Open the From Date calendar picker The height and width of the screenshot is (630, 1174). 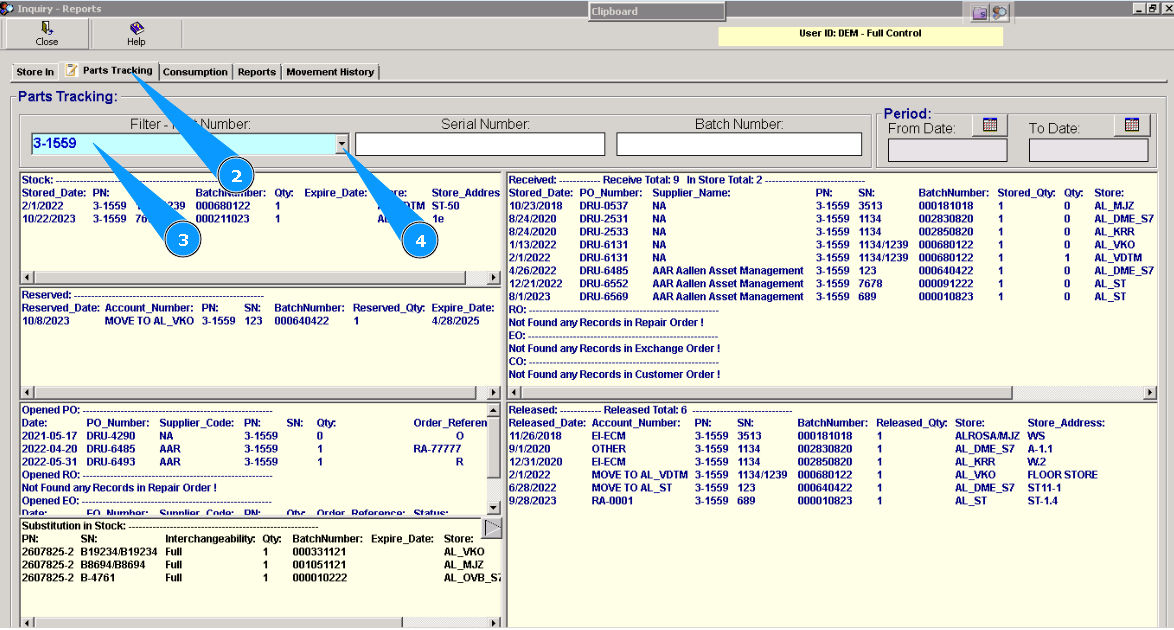point(990,125)
